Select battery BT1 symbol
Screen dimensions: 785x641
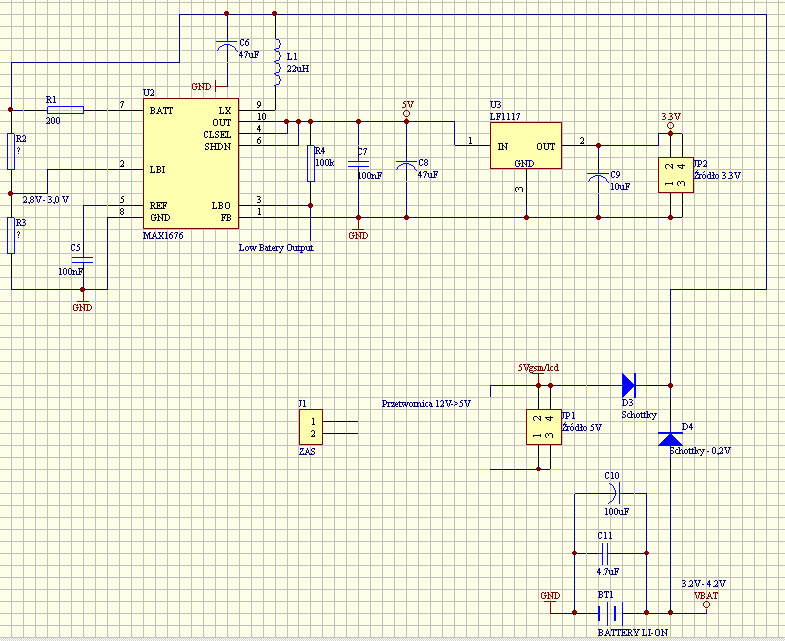[610, 612]
